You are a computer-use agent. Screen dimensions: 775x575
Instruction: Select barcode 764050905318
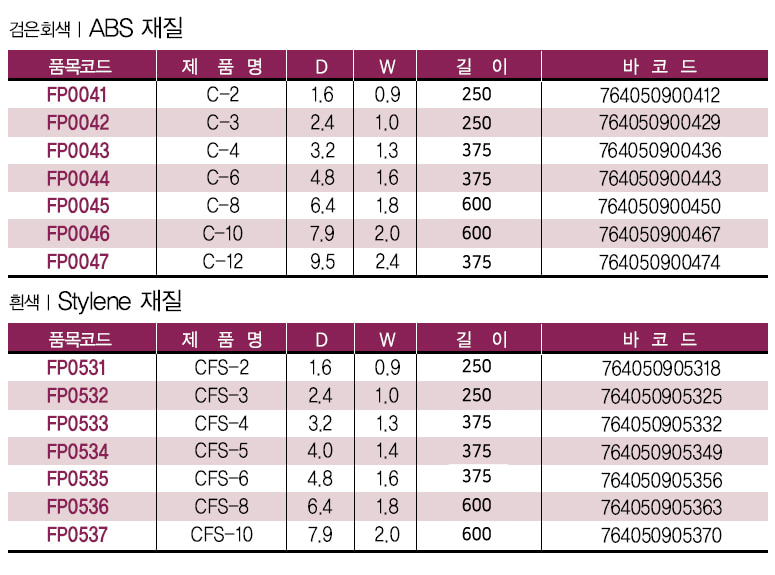click(661, 368)
